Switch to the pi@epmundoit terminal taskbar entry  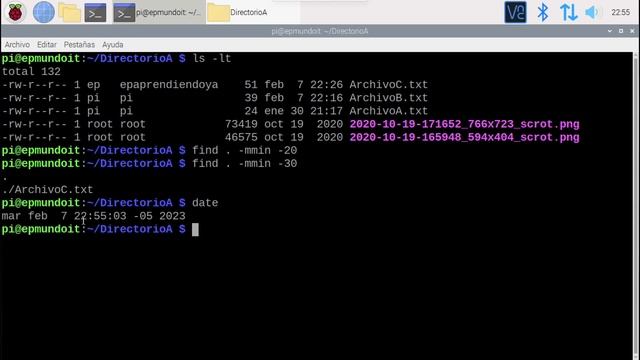pos(158,12)
